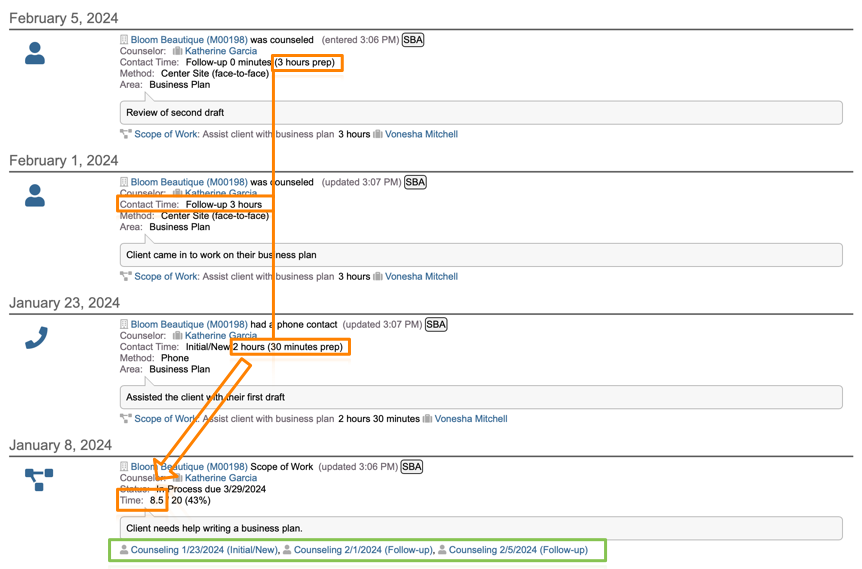Image resolution: width=862 pixels, height=569 pixels.
Task: Click the Scope of Work hierarchy icon for January 8
Action: 39,480
